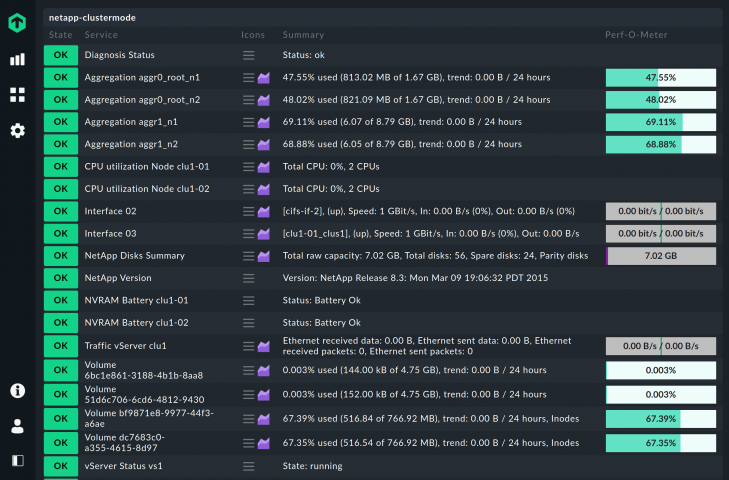
Task: Open the NetApp Version service link
Action: [x=118, y=278]
